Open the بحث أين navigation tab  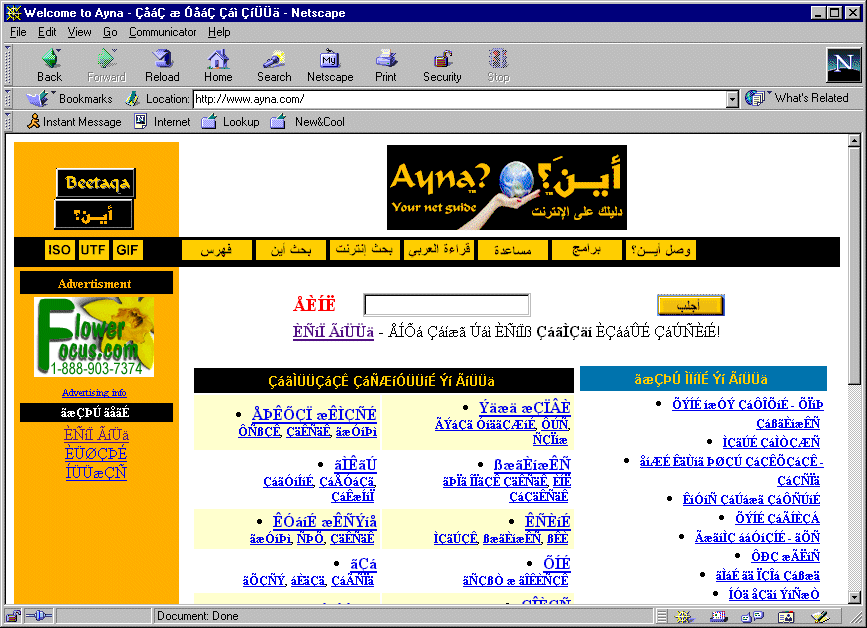pyautogui.click(x=290, y=250)
